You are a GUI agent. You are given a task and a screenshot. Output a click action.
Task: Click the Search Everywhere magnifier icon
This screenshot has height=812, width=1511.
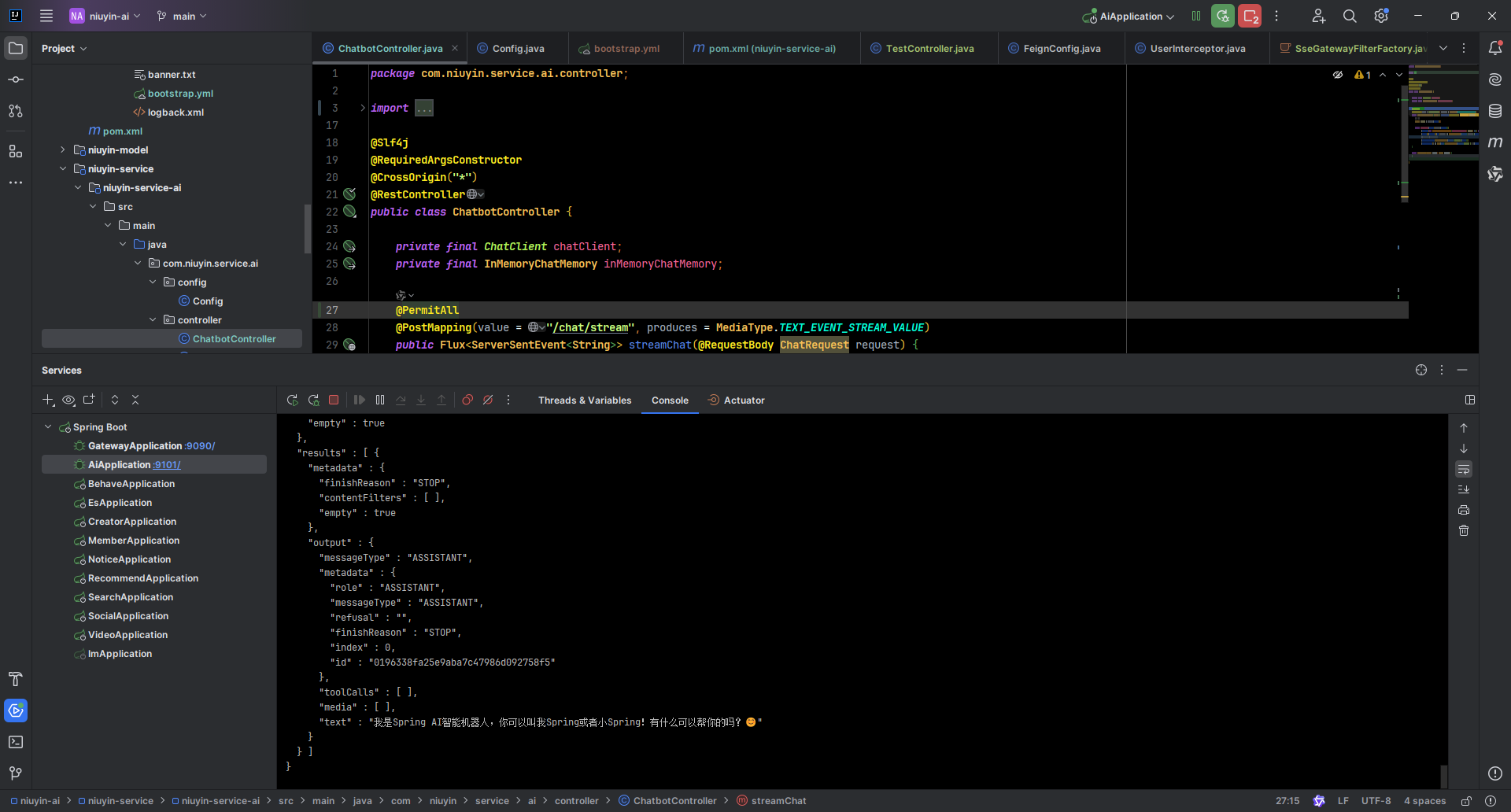click(x=1350, y=16)
